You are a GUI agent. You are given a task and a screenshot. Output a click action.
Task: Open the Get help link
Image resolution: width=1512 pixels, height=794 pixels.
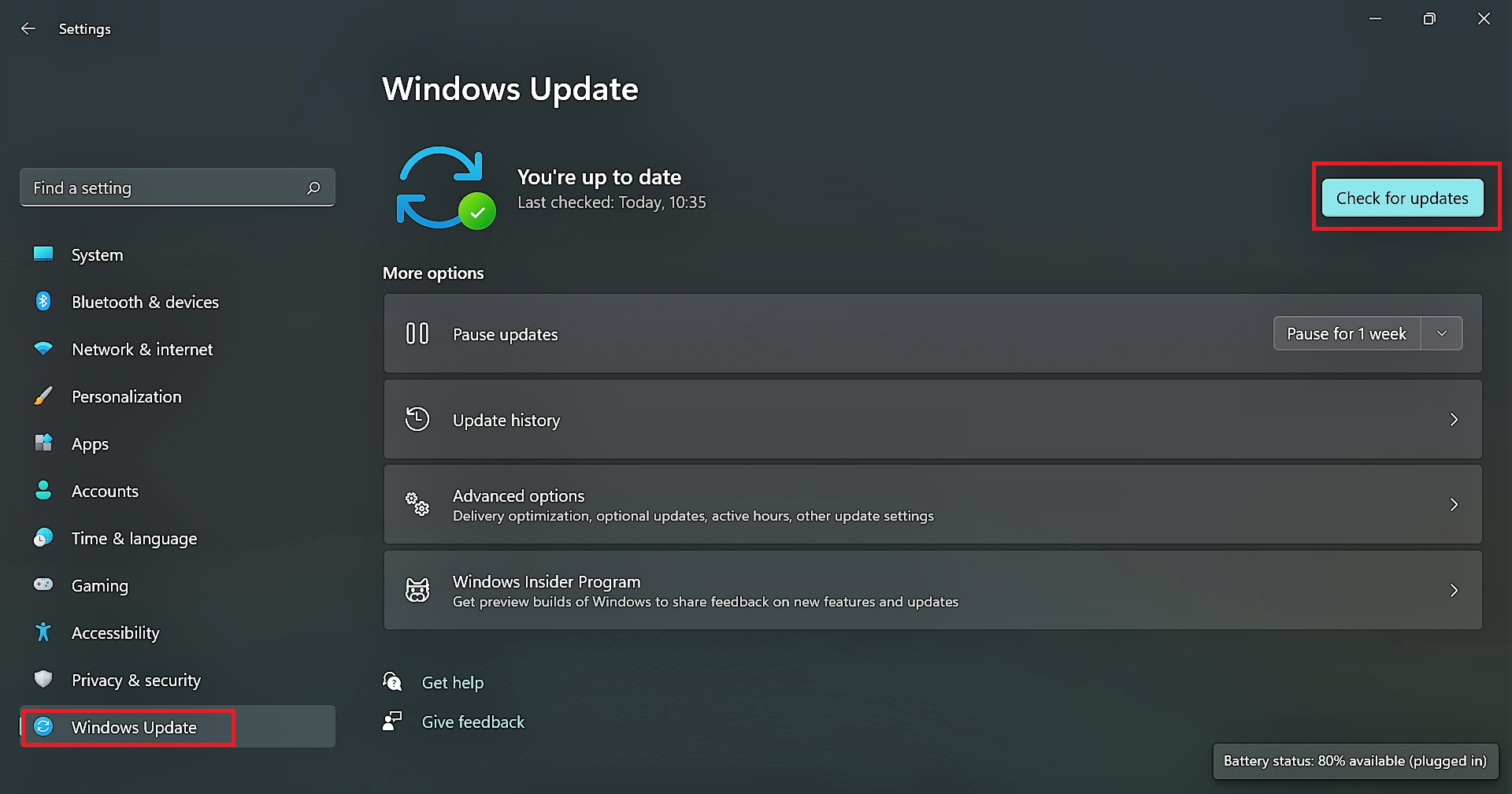tap(453, 682)
